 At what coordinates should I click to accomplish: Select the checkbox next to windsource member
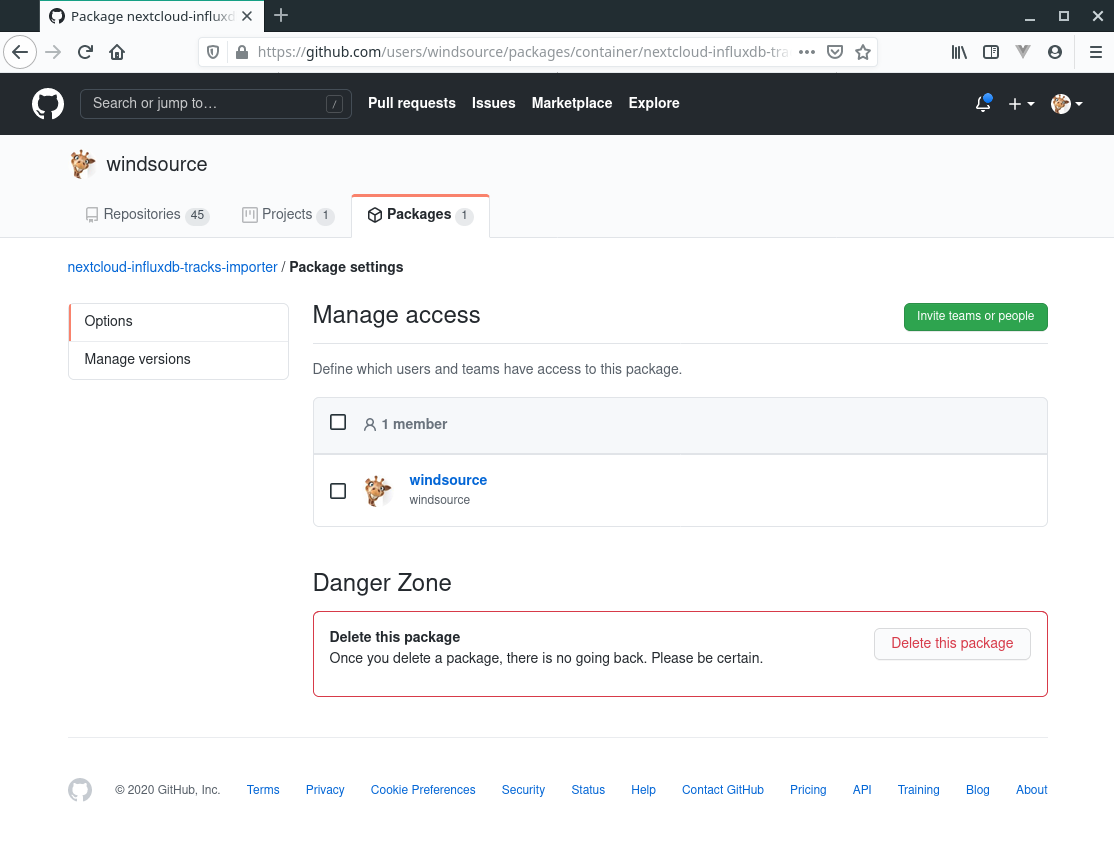pyautogui.click(x=338, y=491)
